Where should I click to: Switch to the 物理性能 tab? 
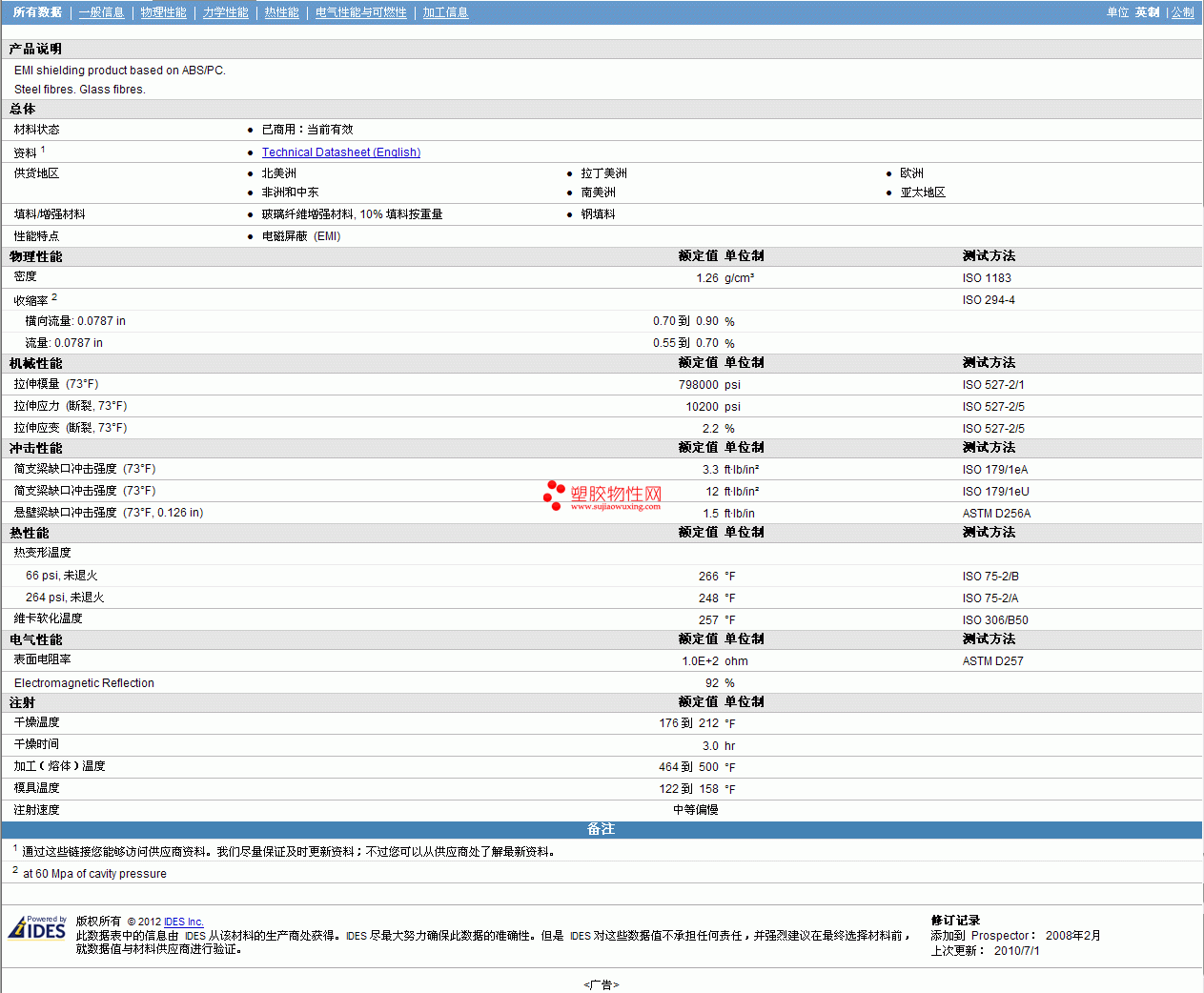click(163, 12)
